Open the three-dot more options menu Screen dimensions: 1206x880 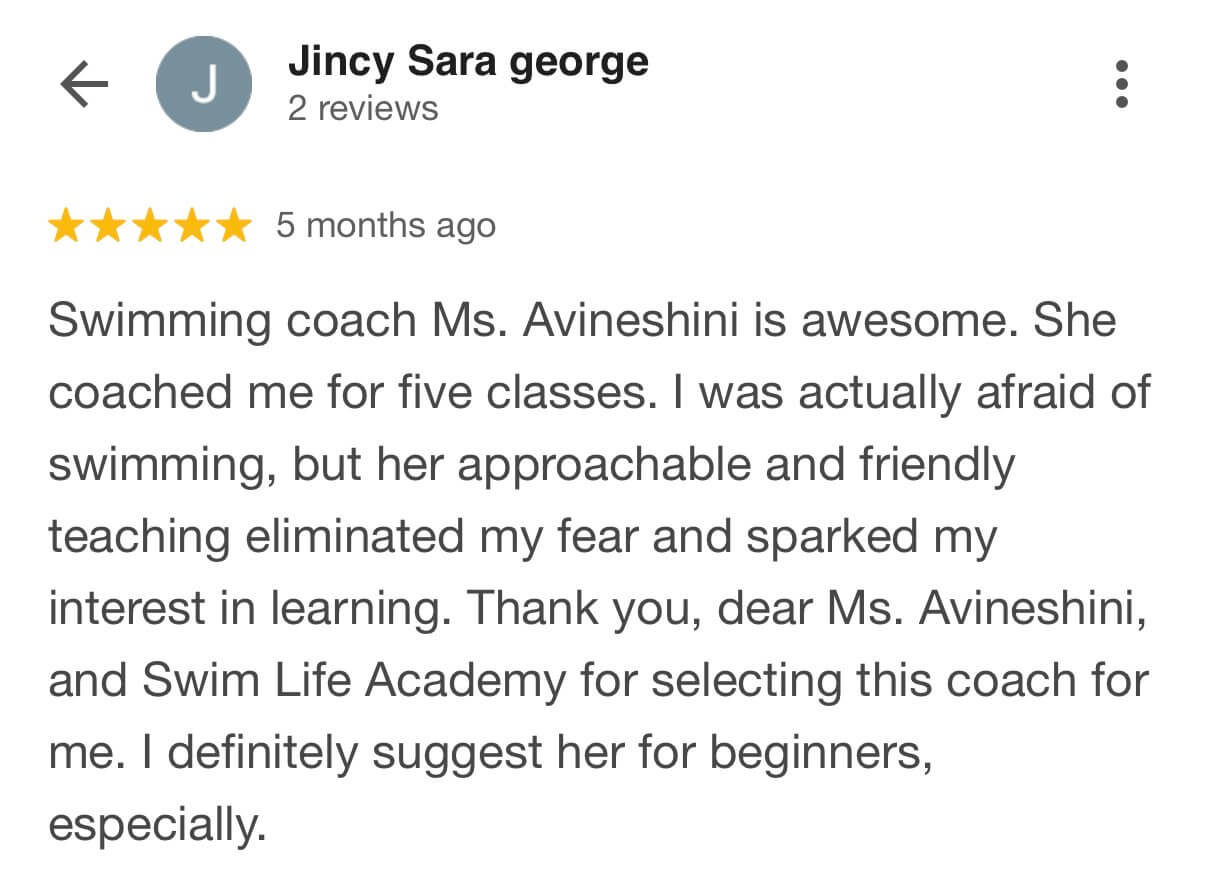[x=1121, y=85]
